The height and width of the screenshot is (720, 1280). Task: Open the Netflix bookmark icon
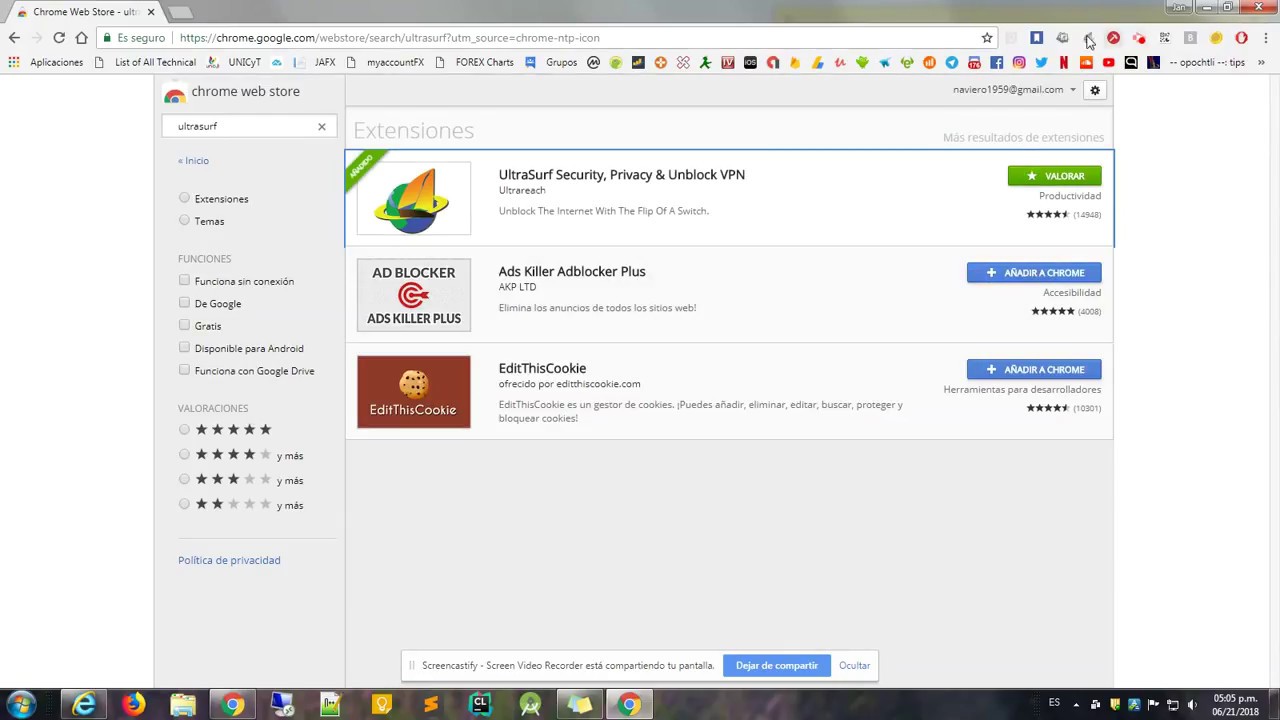pyautogui.click(x=1063, y=62)
